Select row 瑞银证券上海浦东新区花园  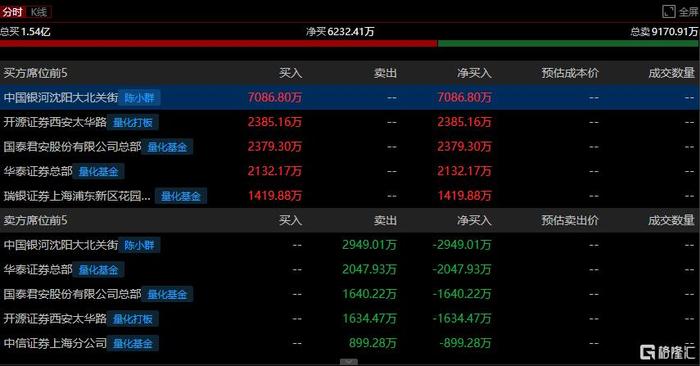(x=350, y=195)
